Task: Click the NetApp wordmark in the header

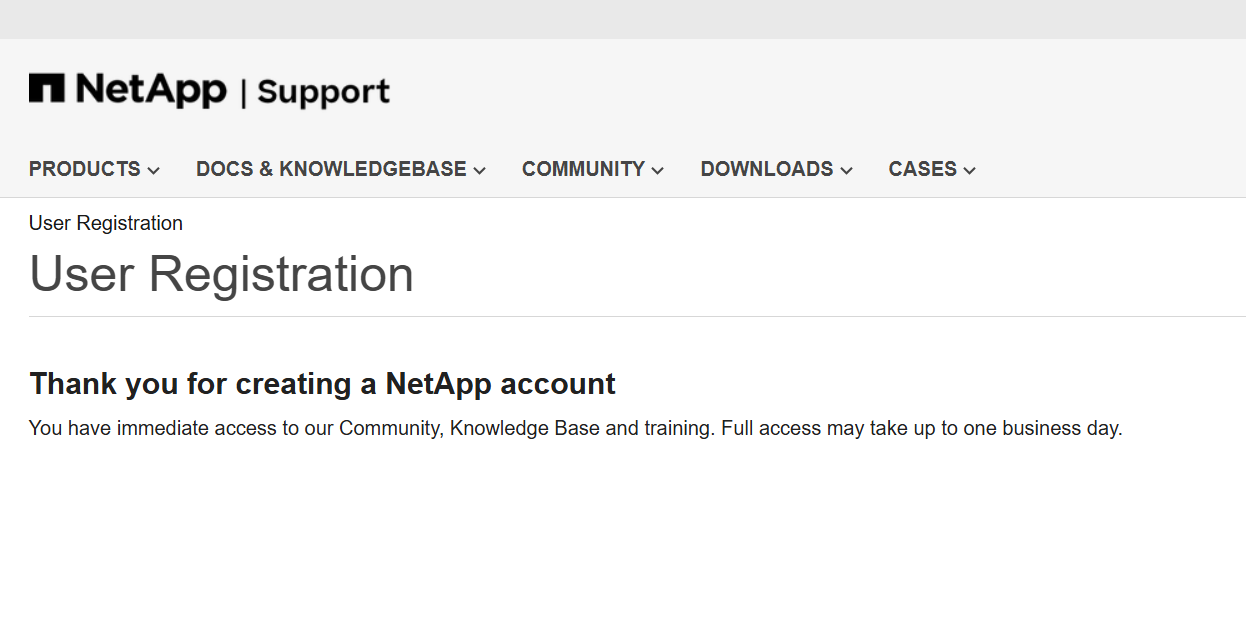Action: 151,90
